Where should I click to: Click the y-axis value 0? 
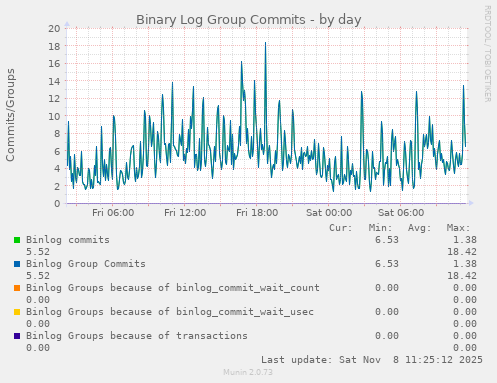tap(57, 204)
